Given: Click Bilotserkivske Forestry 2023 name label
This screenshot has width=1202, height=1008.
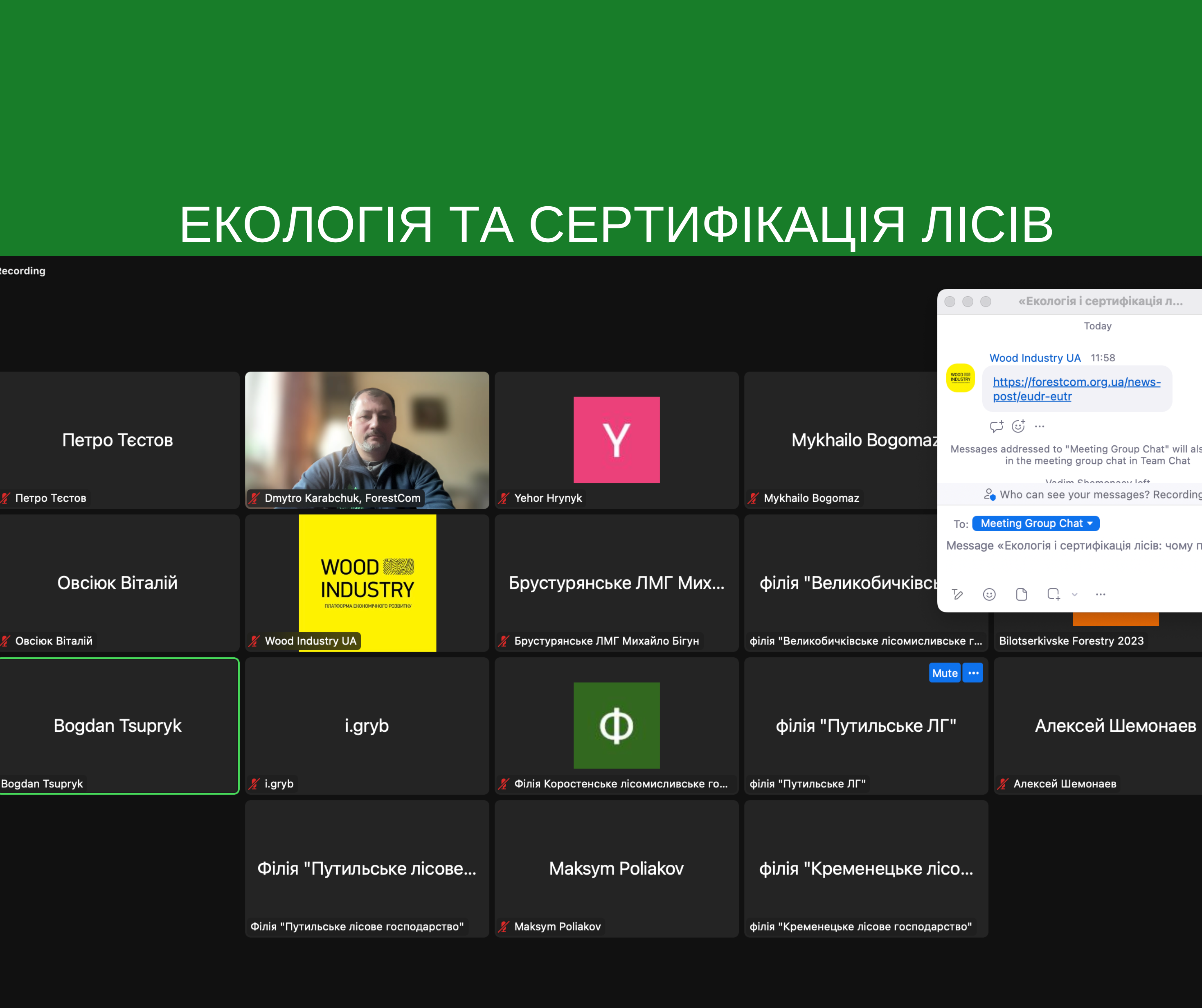Looking at the screenshot, I should [1071, 641].
